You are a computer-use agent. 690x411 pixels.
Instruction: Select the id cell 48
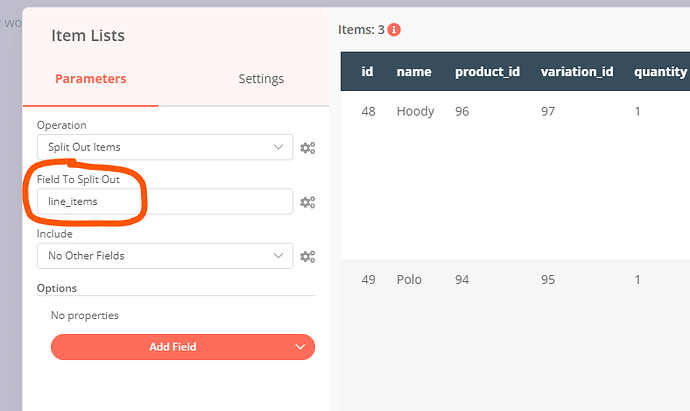368,111
